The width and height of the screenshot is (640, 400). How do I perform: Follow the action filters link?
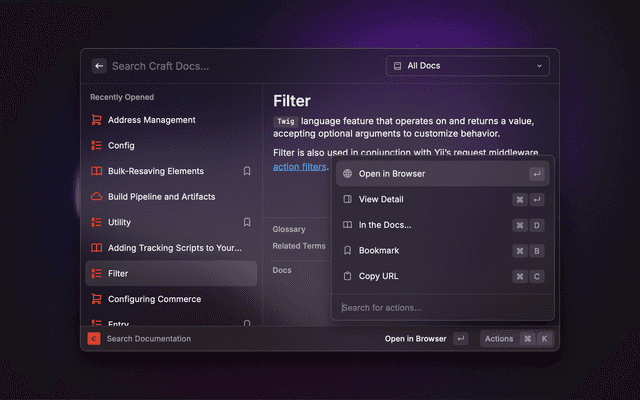[x=299, y=167]
